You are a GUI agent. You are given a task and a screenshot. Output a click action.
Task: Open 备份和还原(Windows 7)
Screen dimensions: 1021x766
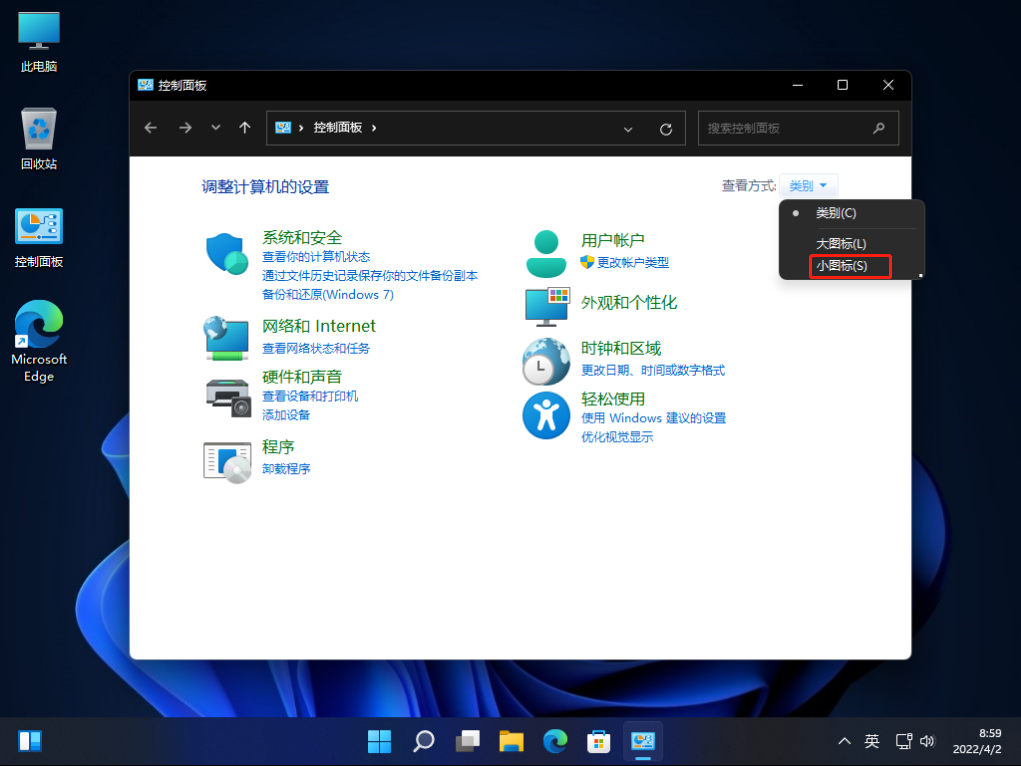(x=328, y=294)
